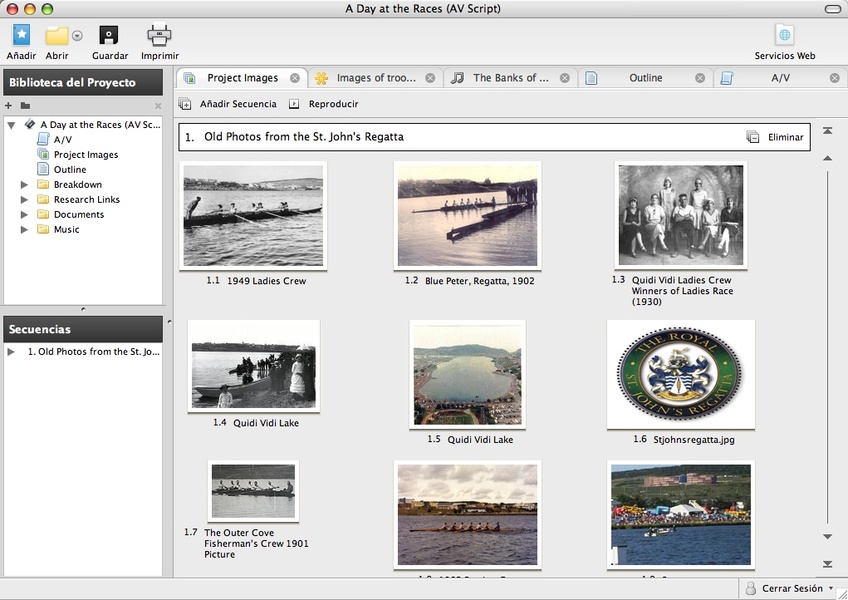This screenshot has height=600, width=848.
Task: Click the vertical scrollbar track
Action: [x=827, y=346]
